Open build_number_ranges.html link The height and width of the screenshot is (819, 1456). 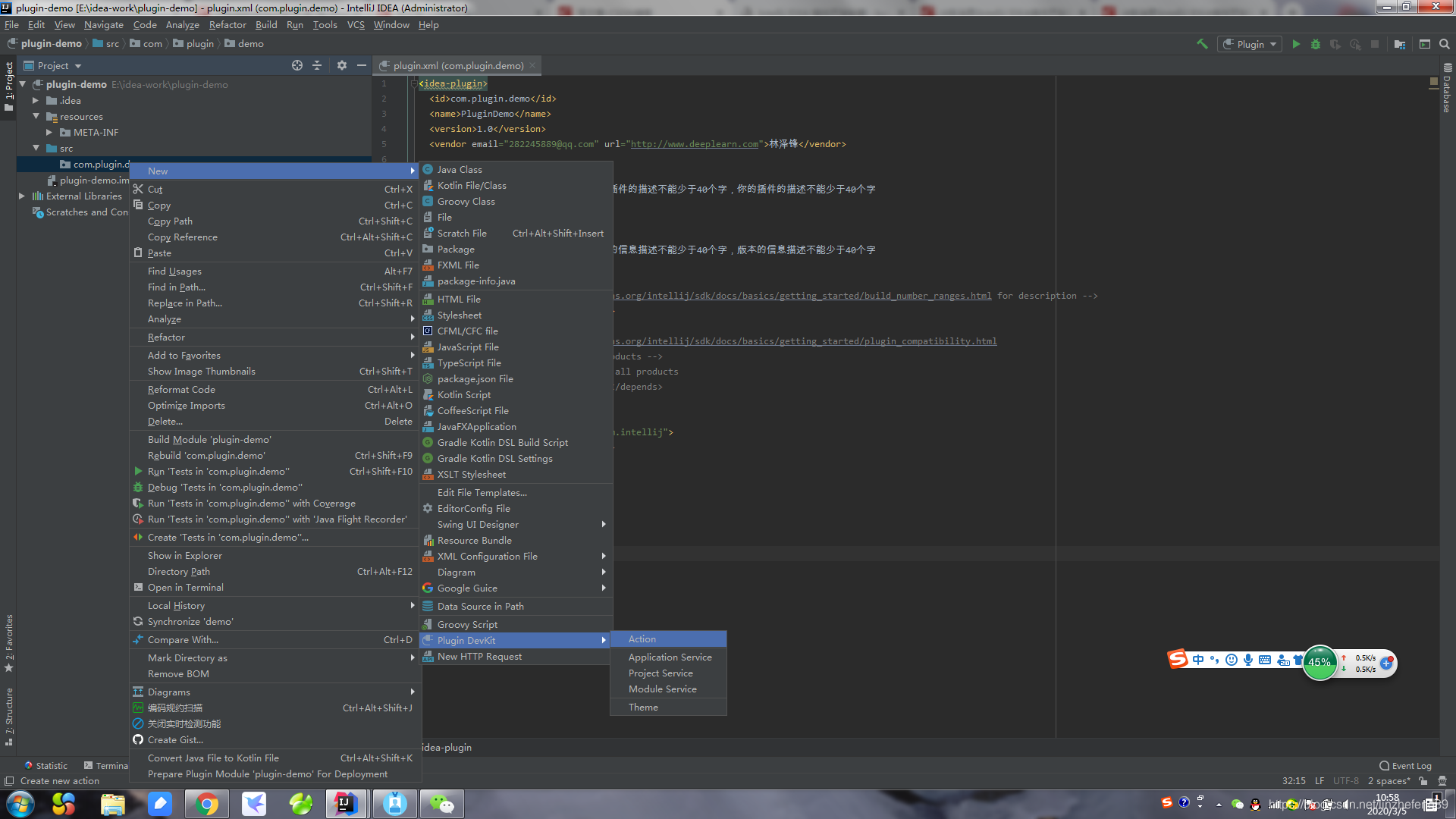[802, 296]
